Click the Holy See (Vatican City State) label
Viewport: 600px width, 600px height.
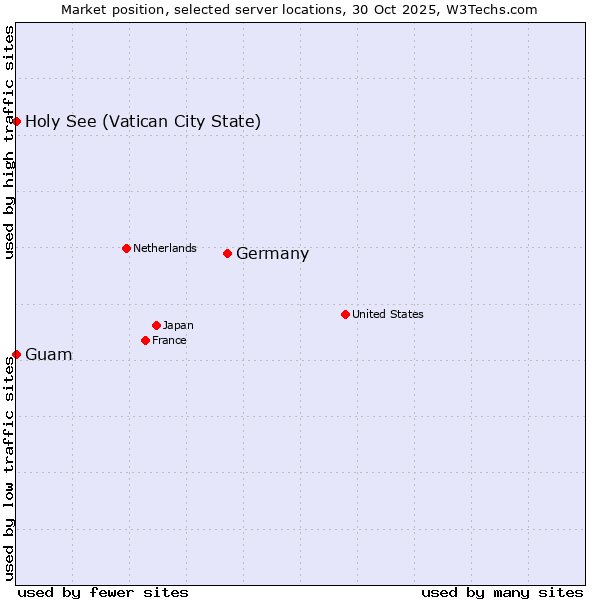(x=143, y=122)
